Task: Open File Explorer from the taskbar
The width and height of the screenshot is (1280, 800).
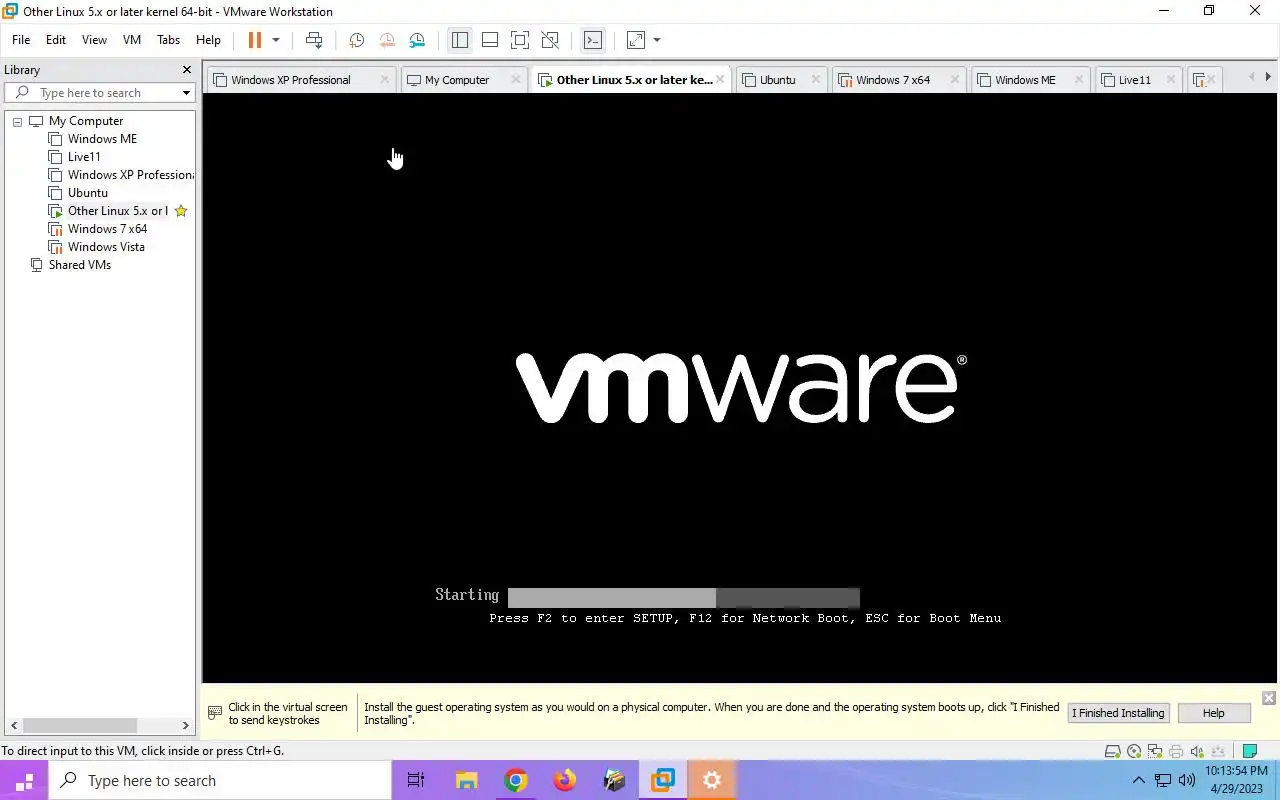Action: (x=467, y=781)
